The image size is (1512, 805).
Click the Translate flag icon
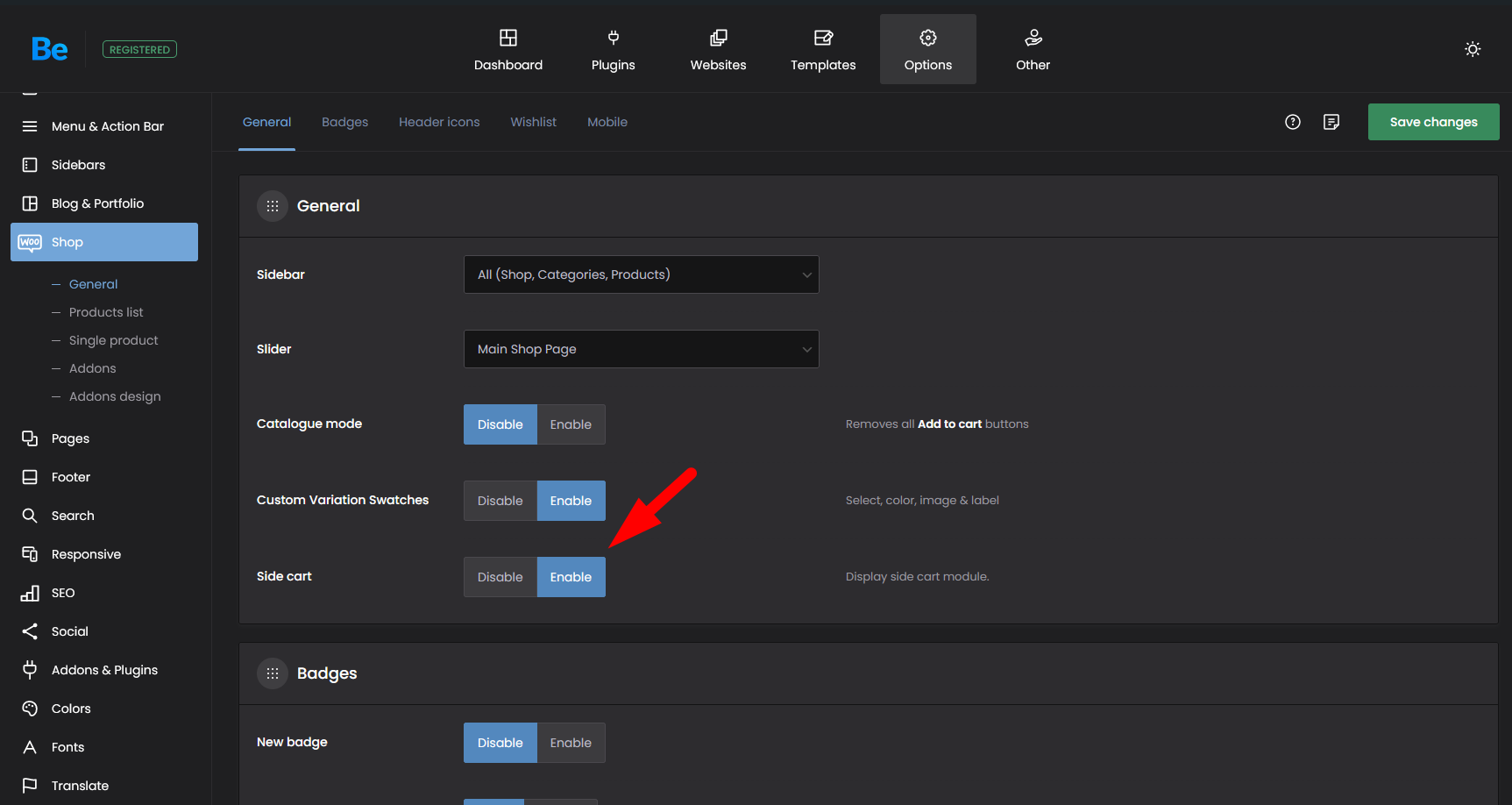30,786
